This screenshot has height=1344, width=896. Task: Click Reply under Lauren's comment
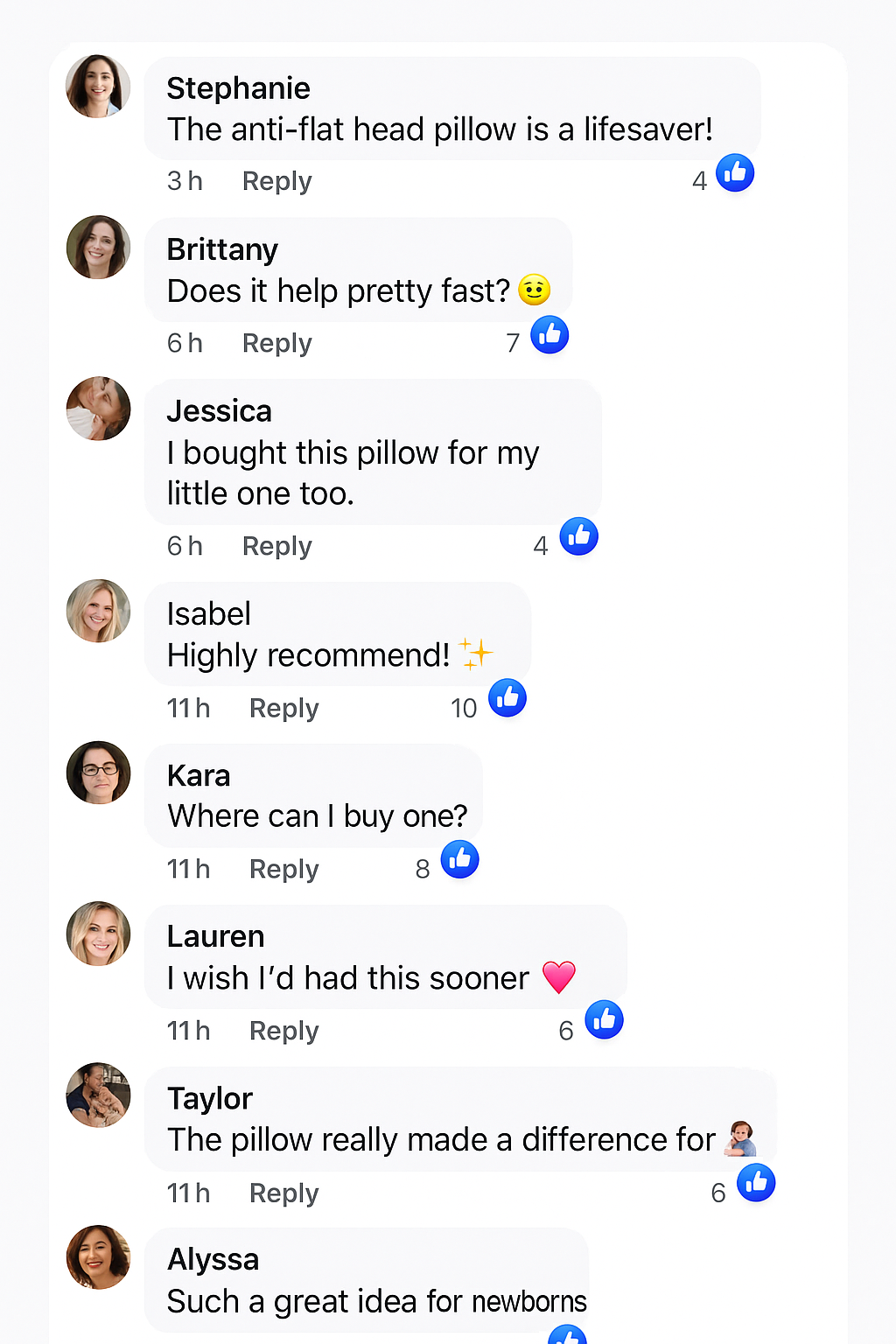tap(283, 1031)
